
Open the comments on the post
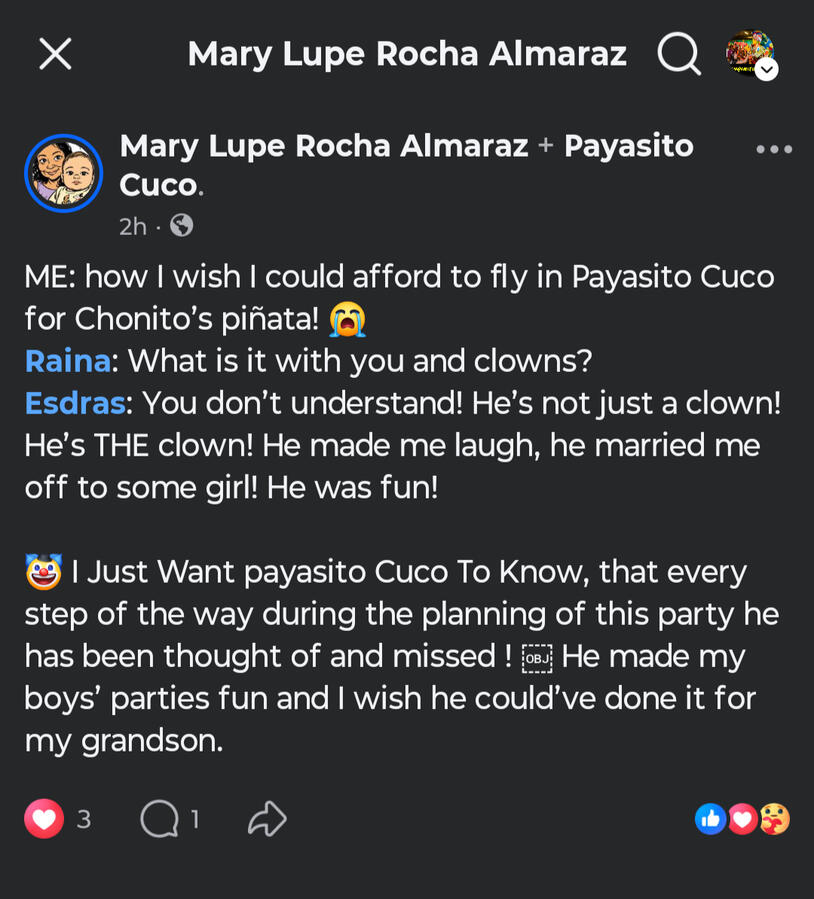pos(159,820)
